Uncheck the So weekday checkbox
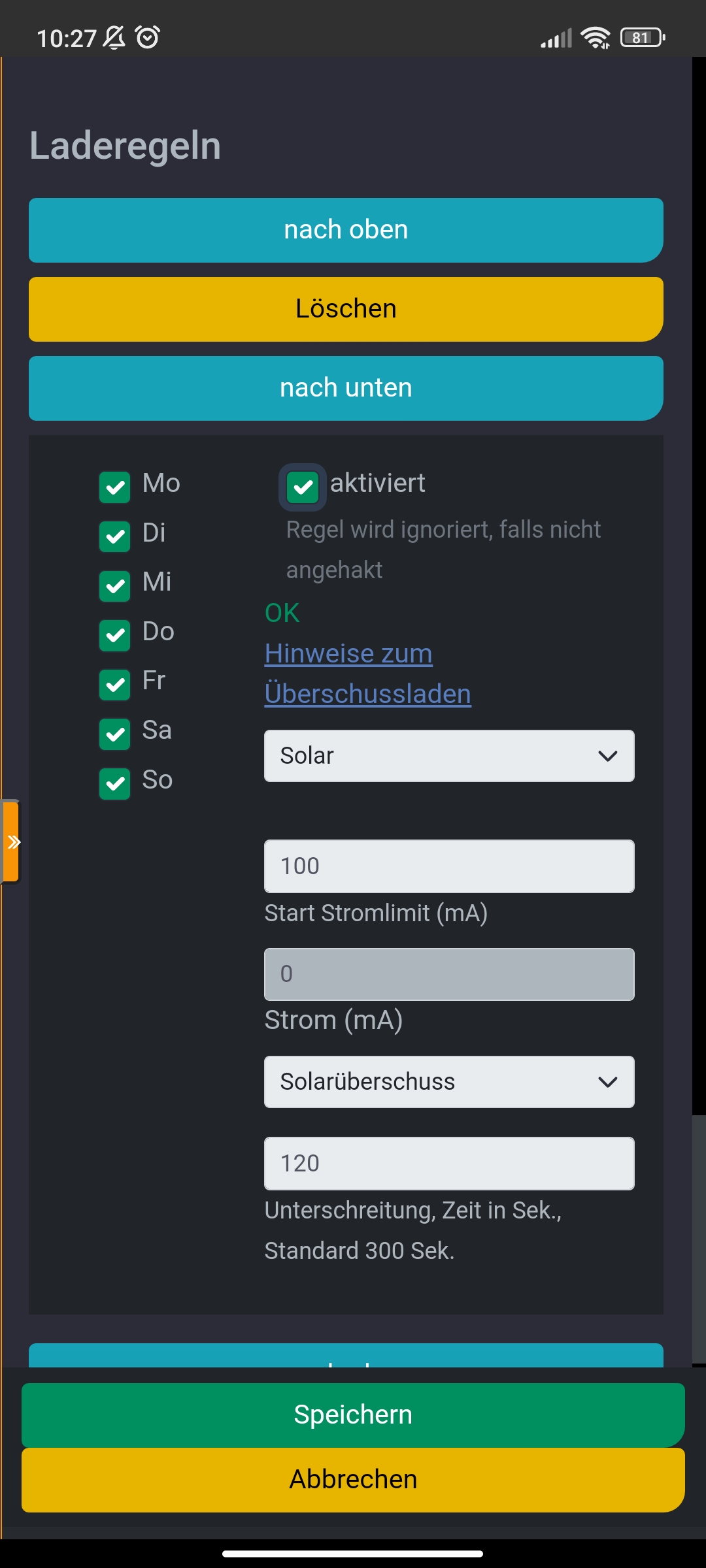This screenshot has height=1568, width=706. point(115,783)
